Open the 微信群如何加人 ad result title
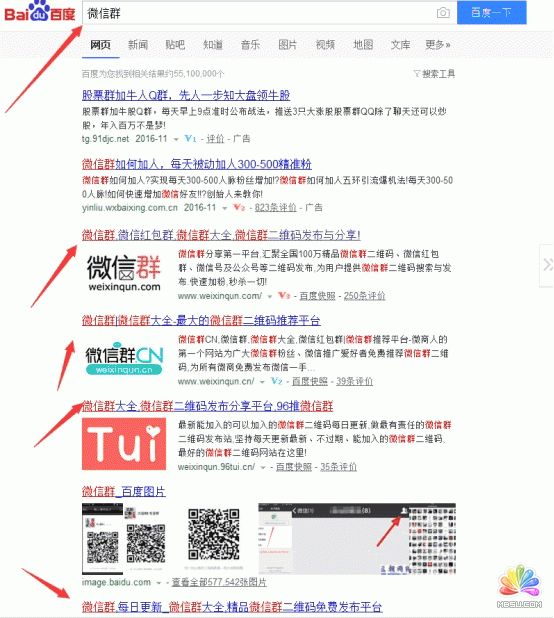The height and width of the screenshot is (618, 554). [x=197, y=164]
